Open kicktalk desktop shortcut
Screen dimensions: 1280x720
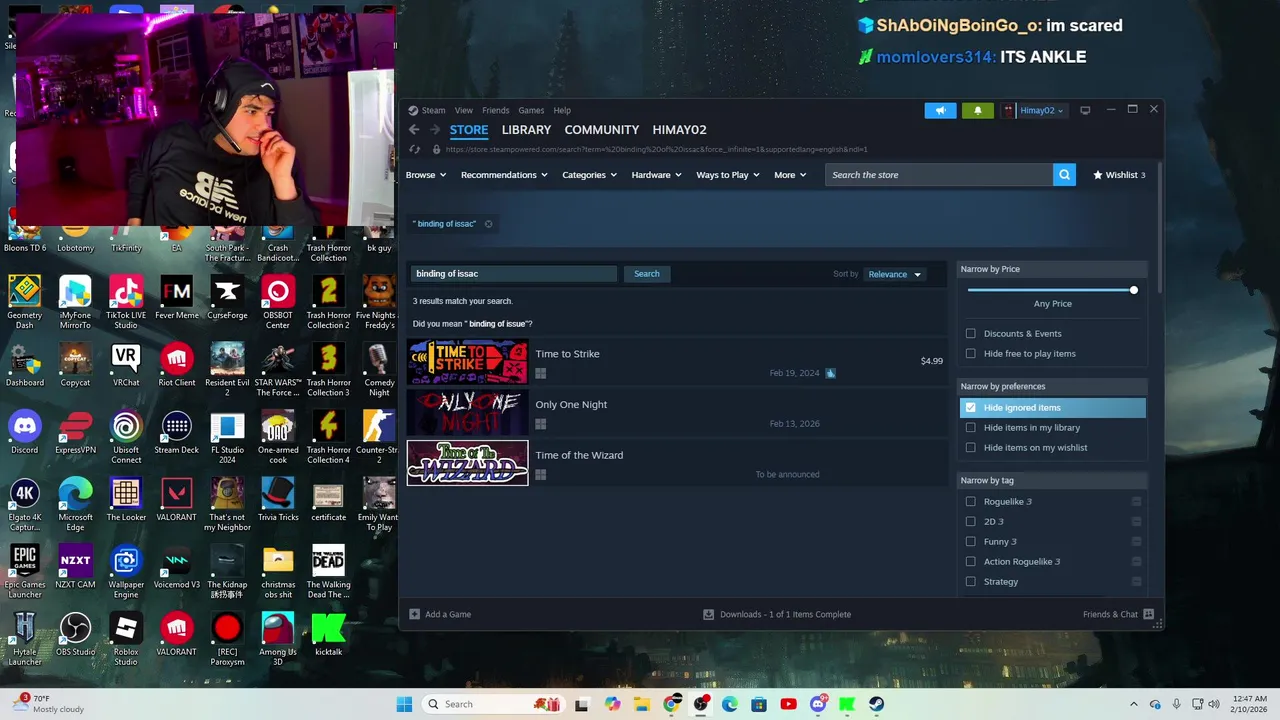pos(328,635)
